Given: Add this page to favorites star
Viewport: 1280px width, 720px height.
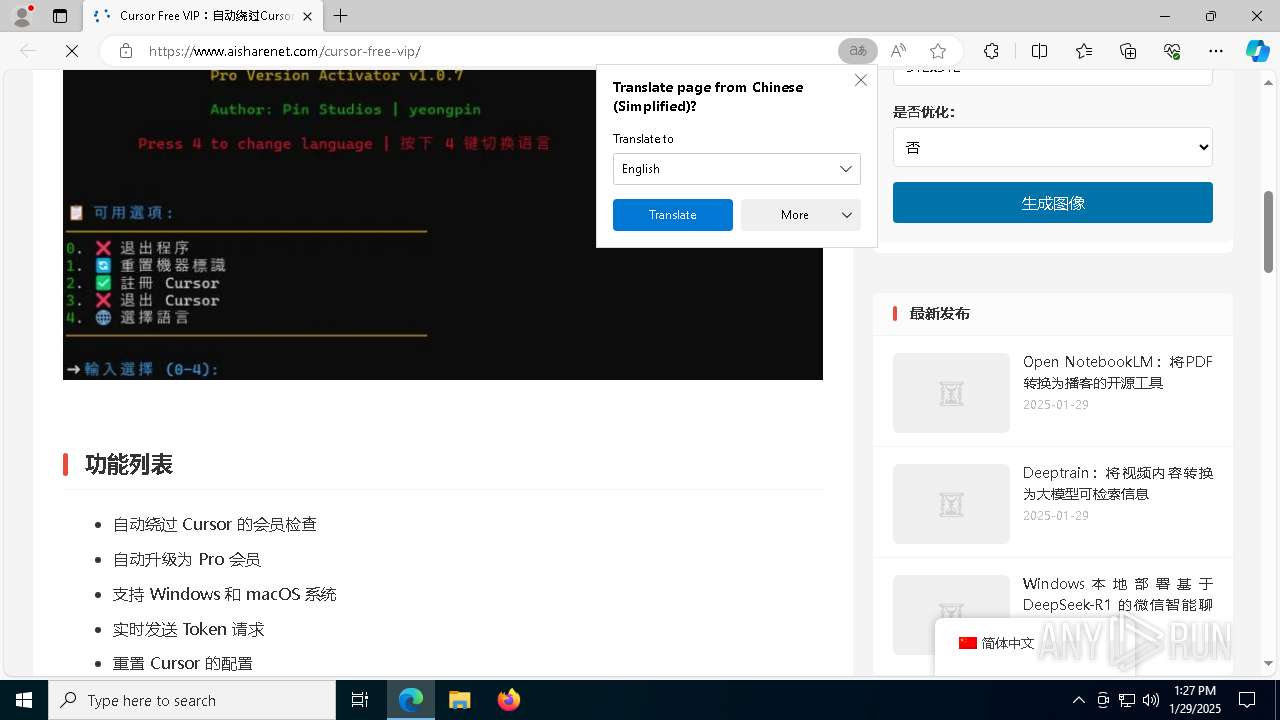Looking at the screenshot, I should point(937,51).
